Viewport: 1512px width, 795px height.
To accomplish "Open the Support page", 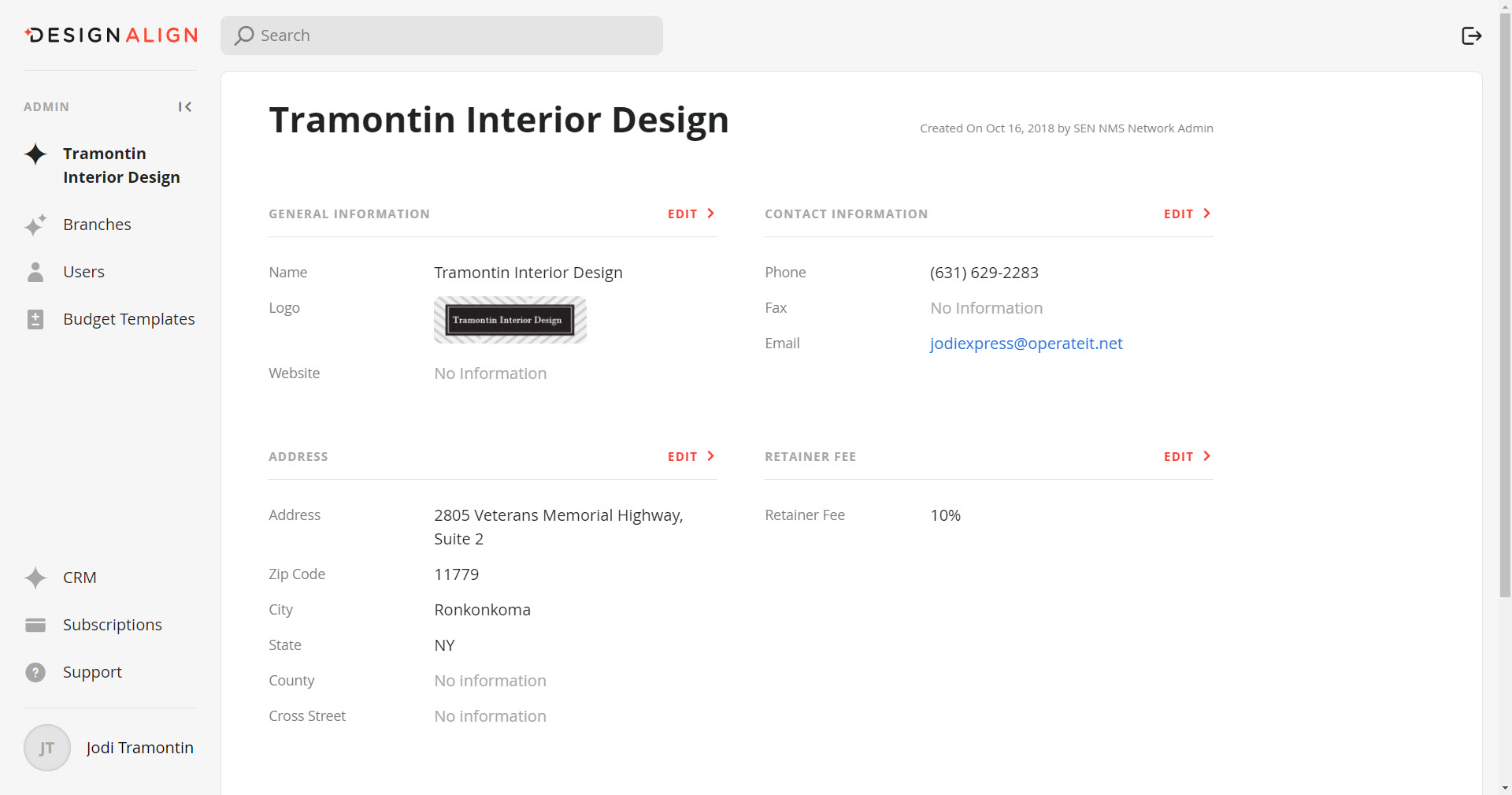I will click(x=92, y=672).
